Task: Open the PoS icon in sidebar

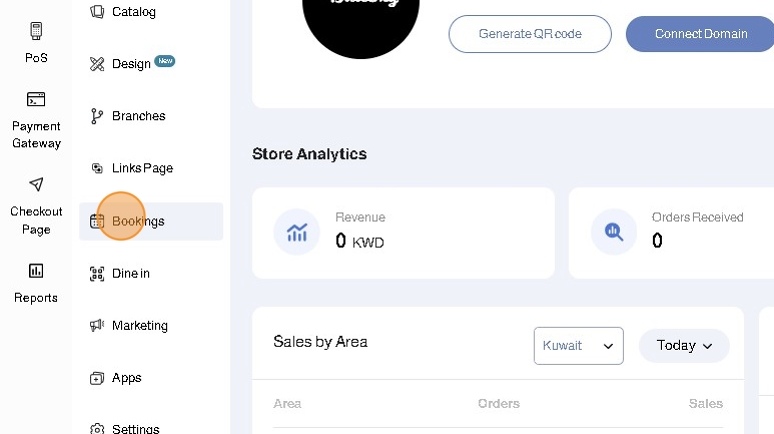Action: (x=36, y=32)
